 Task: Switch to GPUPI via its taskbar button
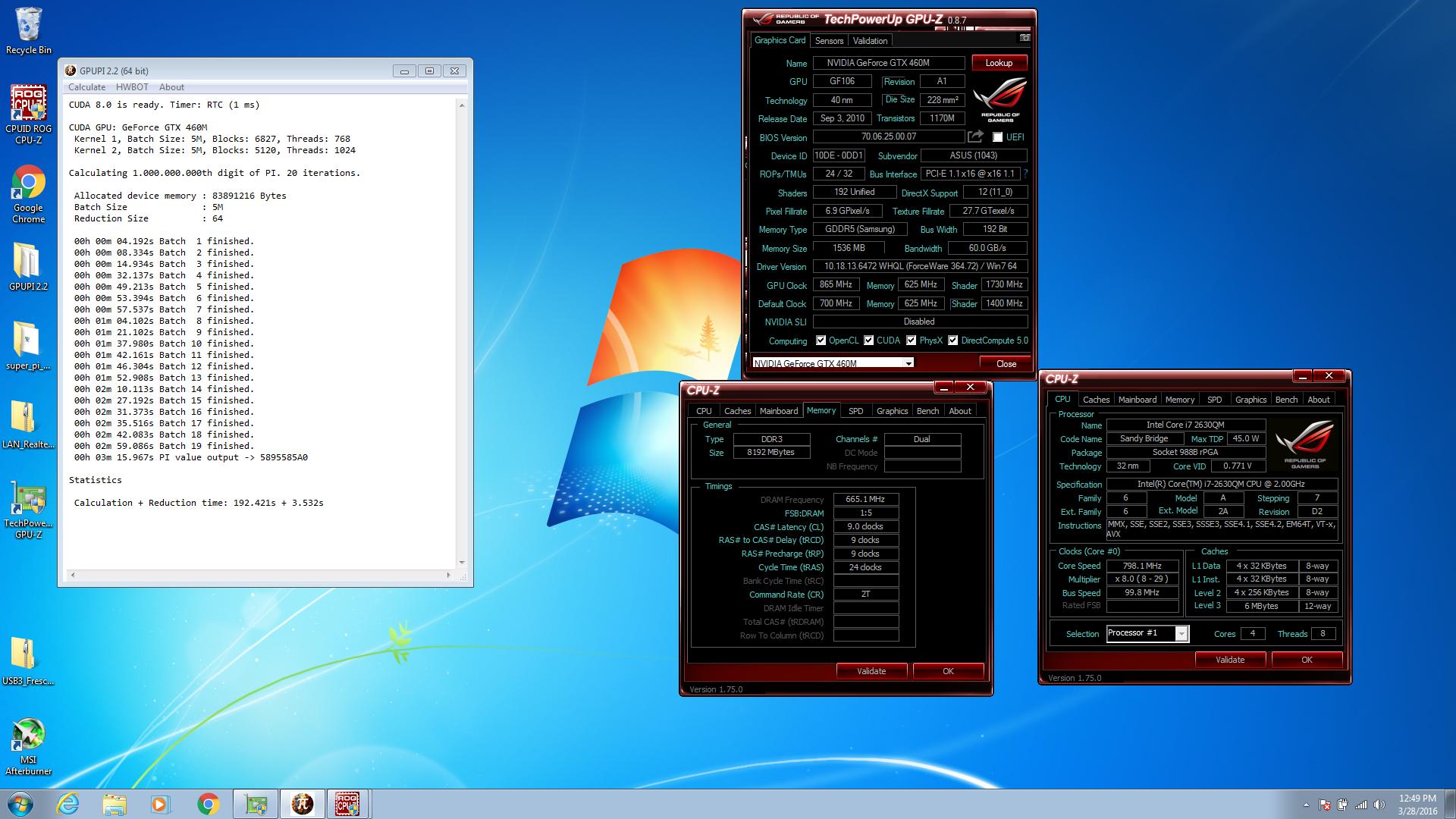(x=303, y=804)
